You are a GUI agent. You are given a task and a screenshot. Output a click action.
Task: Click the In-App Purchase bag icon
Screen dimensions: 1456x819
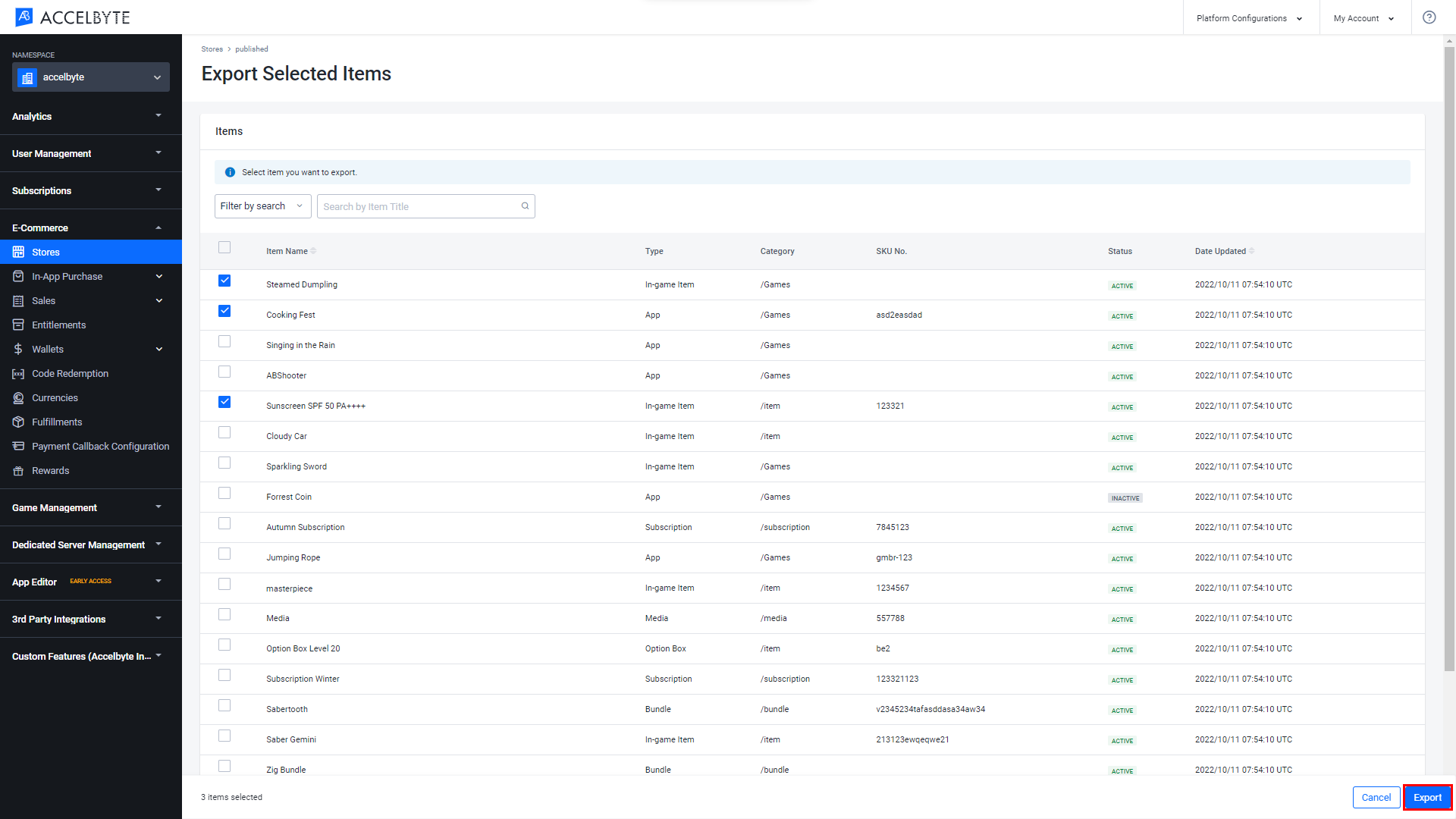click(x=18, y=276)
